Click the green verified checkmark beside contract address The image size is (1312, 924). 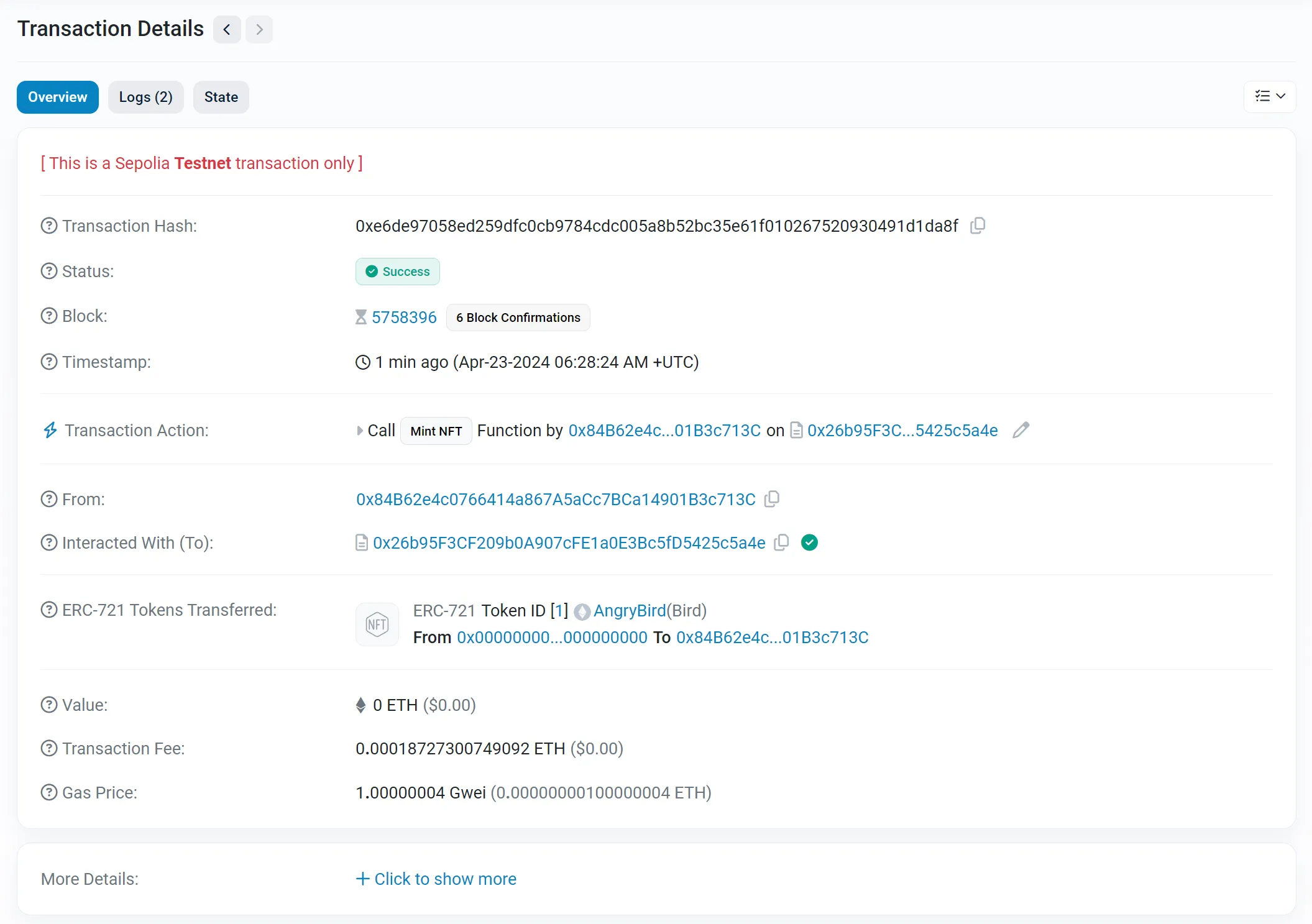809,542
